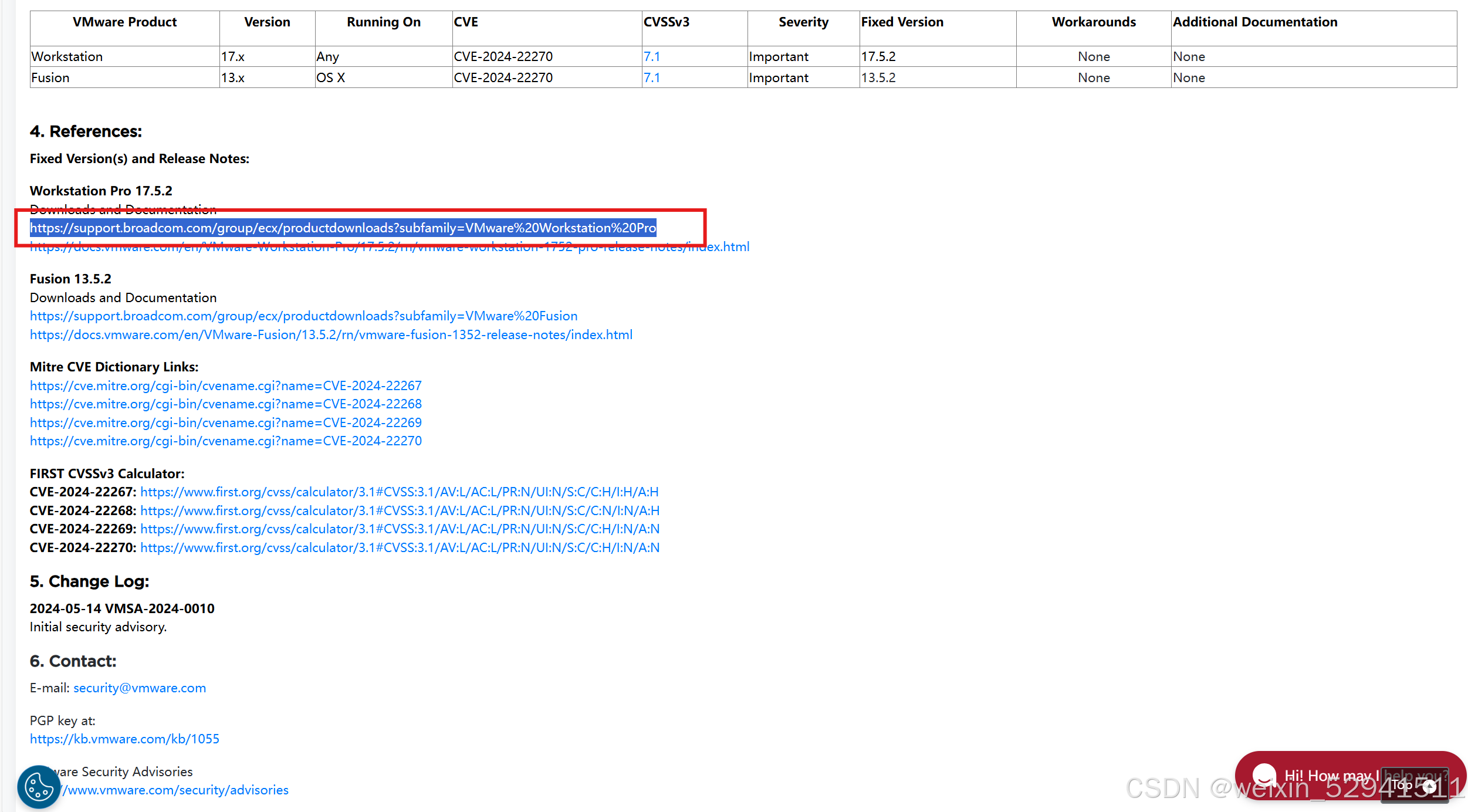Image resolution: width=1468 pixels, height=812 pixels.
Task: Open the Mitre link for CVE-2024-22267
Action: [x=225, y=386]
